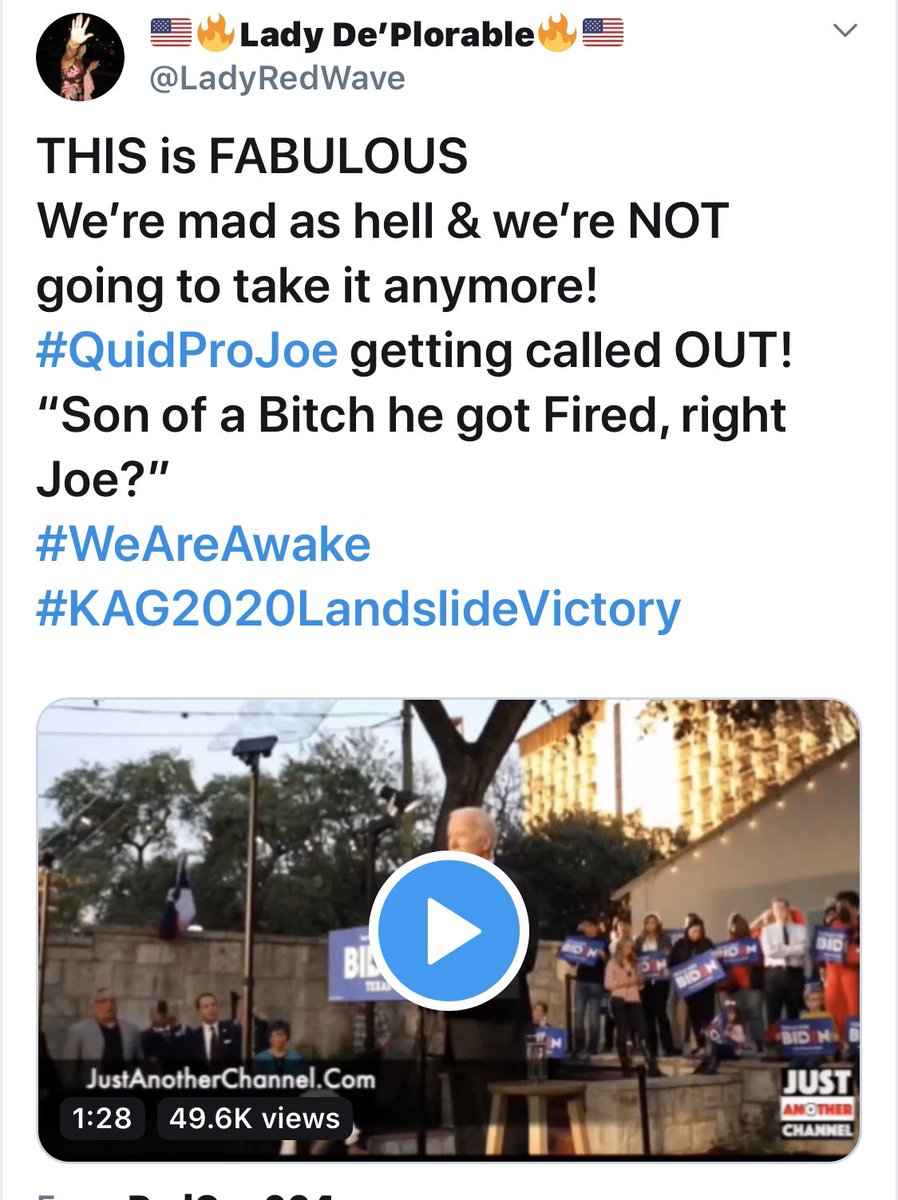Click the Just Another Channel logo

click(816, 1103)
